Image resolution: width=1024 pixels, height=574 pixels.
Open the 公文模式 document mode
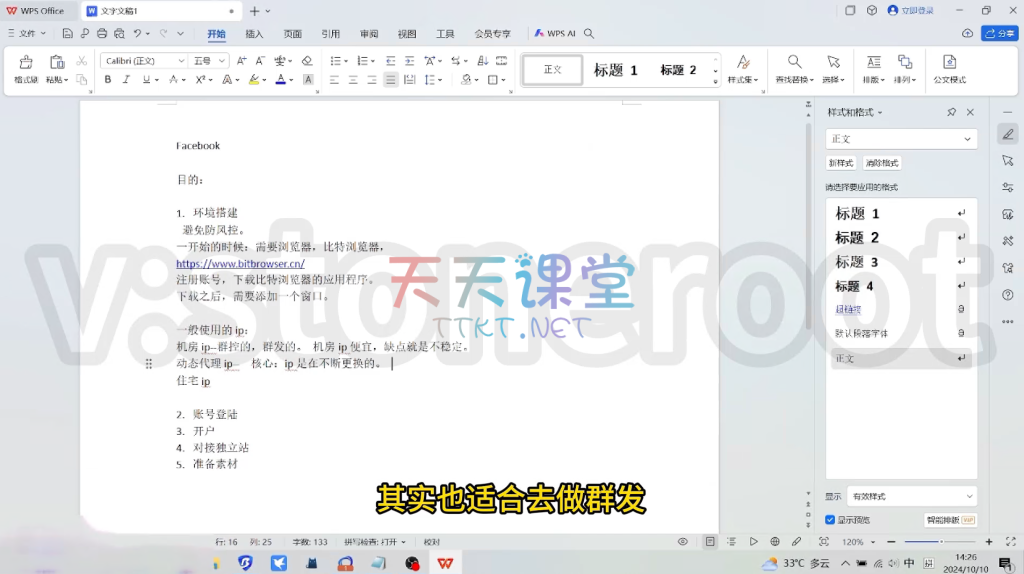point(949,68)
